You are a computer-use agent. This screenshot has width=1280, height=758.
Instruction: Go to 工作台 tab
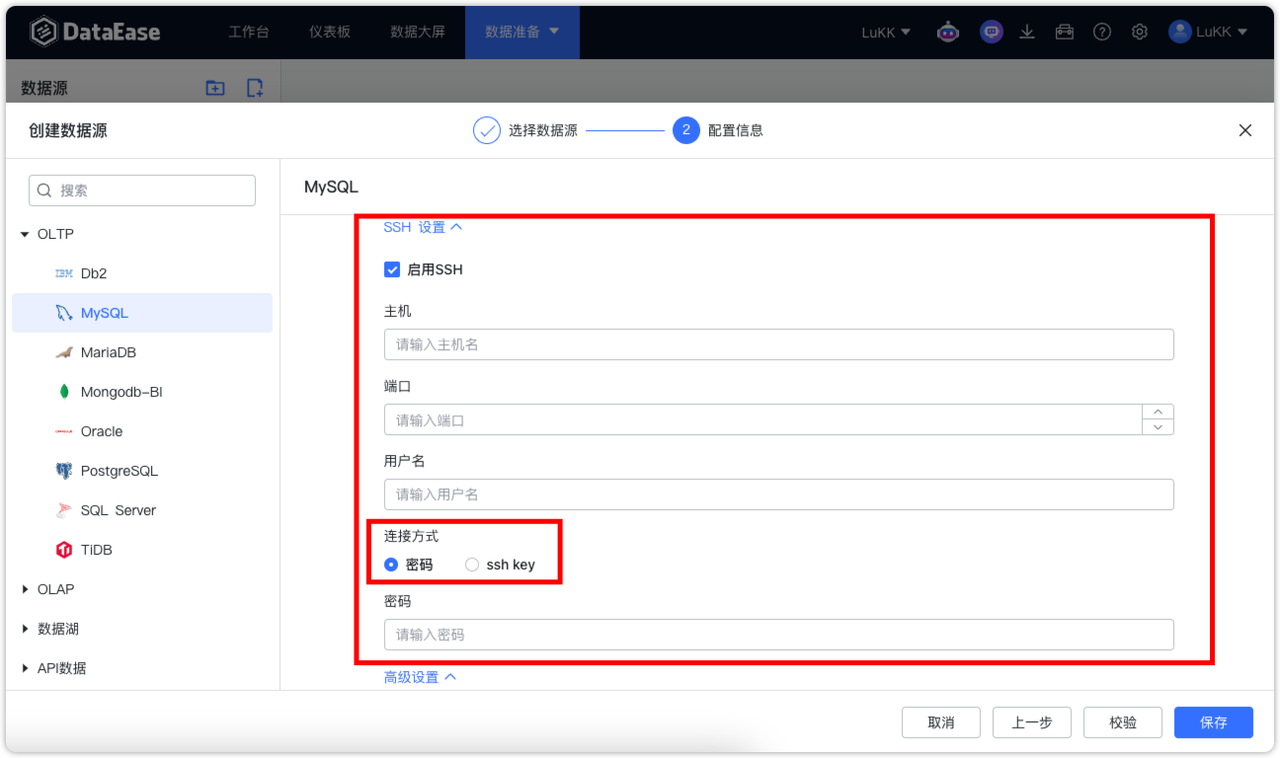coord(249,32)
